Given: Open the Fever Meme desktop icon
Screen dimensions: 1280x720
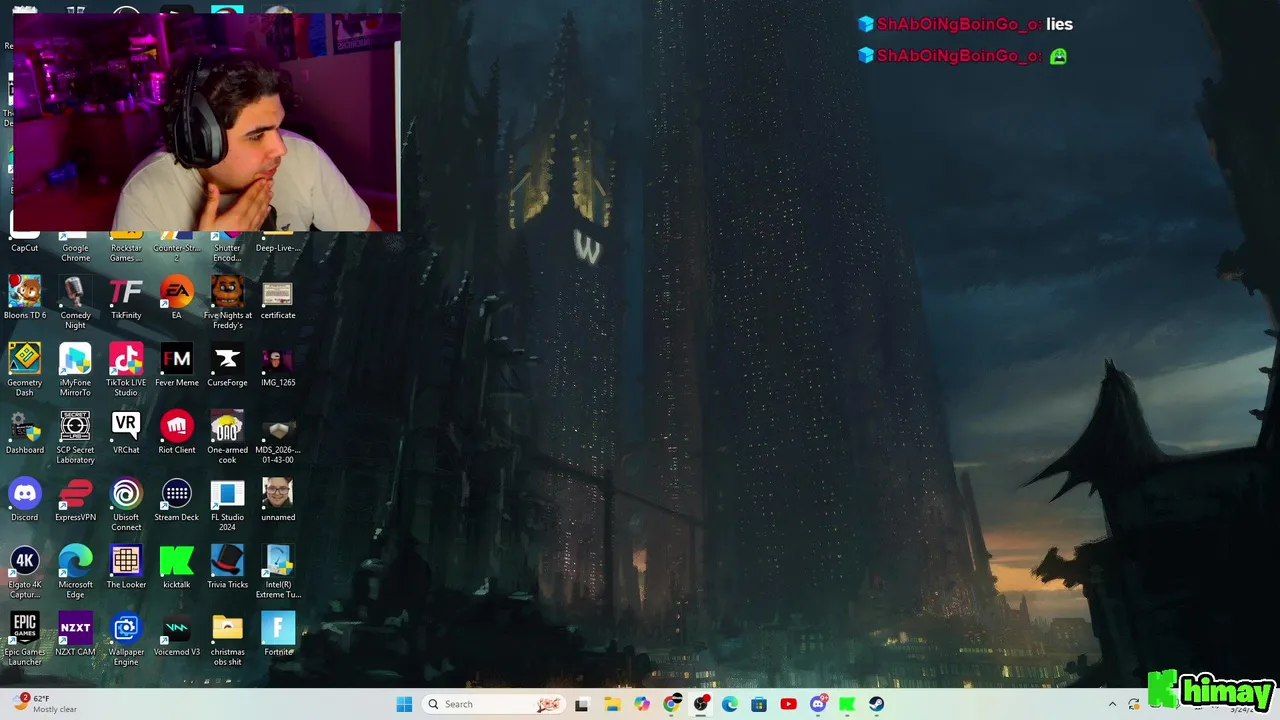Looking at the screenshot, I should click(x=177, y=360).
